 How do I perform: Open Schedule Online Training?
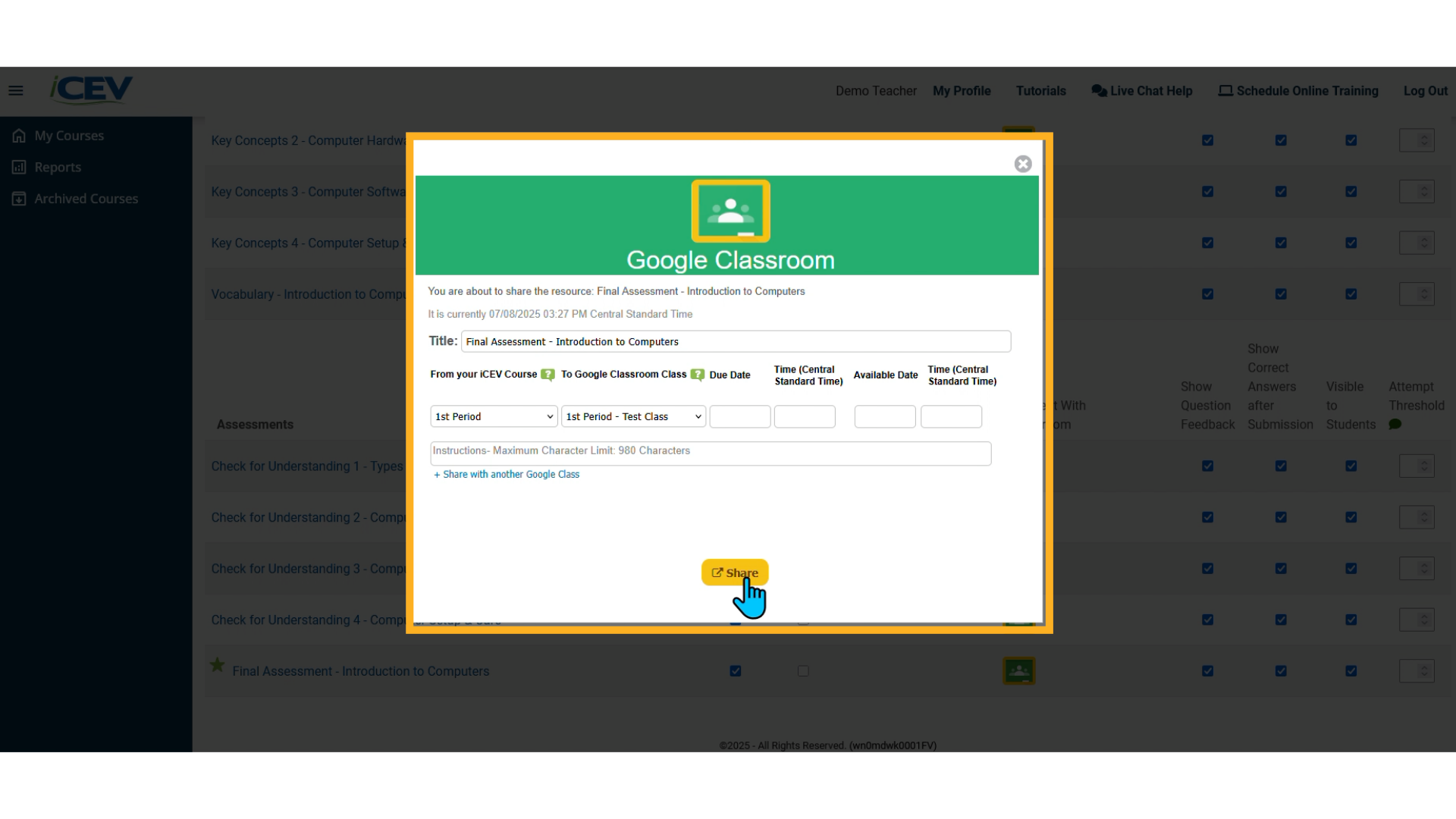[x=1298, y=91]
